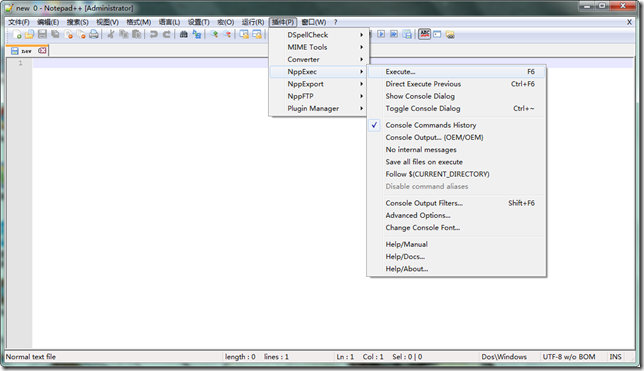Image resolution: width=644 pixels, height=371 pixels.
Task: Click the NppExec console window toolbar icon
Action: (437, 35)
